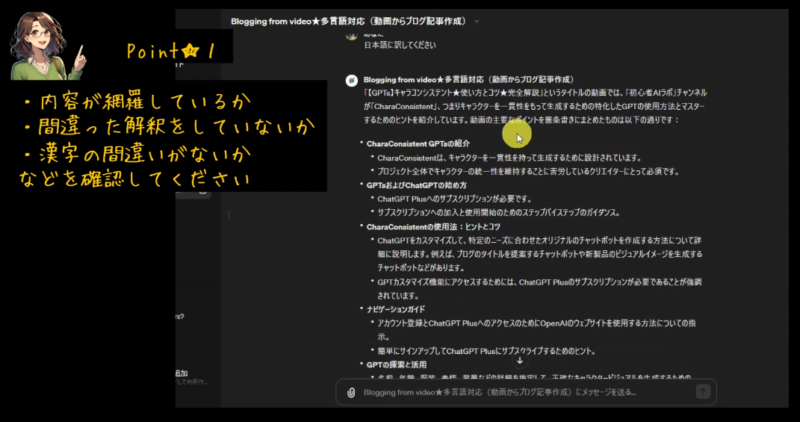
Task: Click the Blogging from video response sender name
Action: [469, 80]
